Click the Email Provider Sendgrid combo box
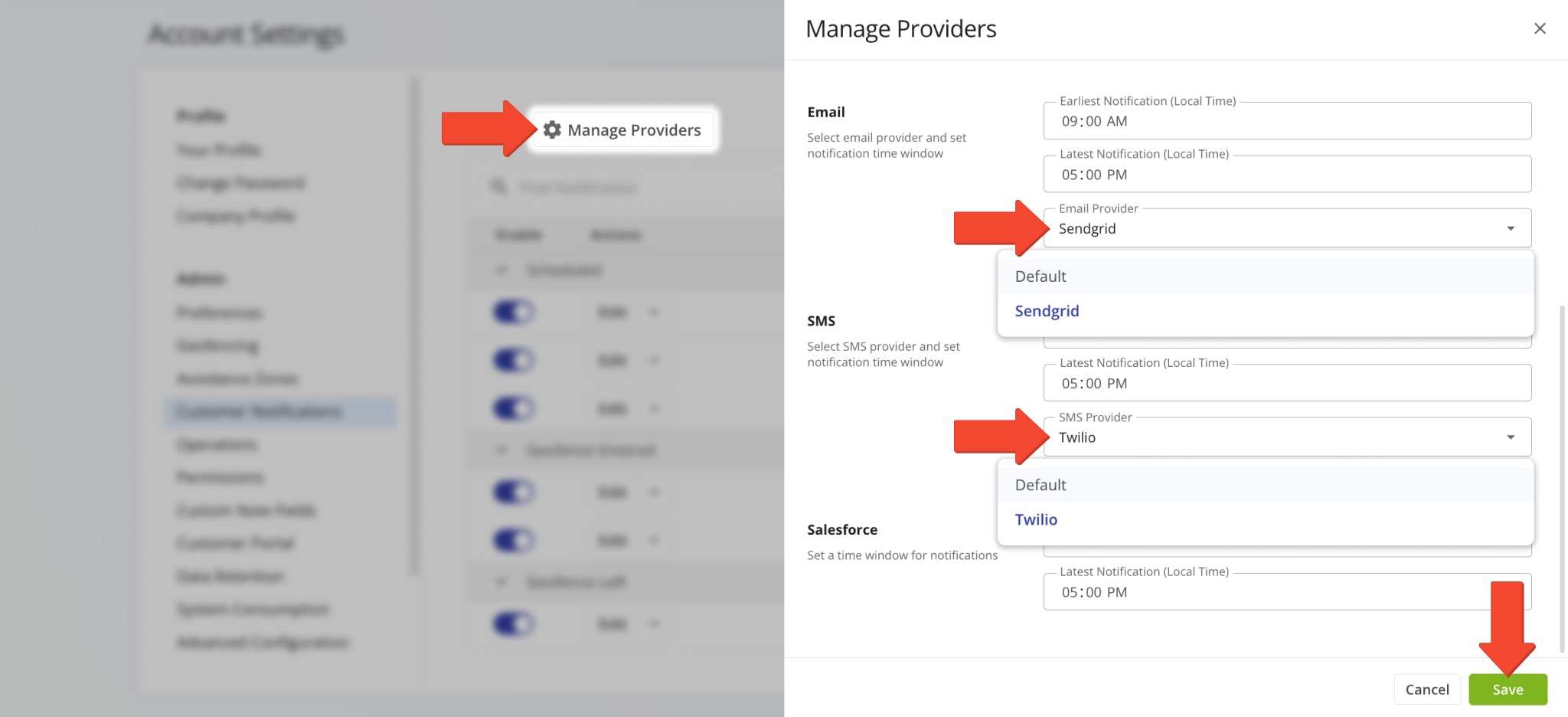 coord(1287,228)
